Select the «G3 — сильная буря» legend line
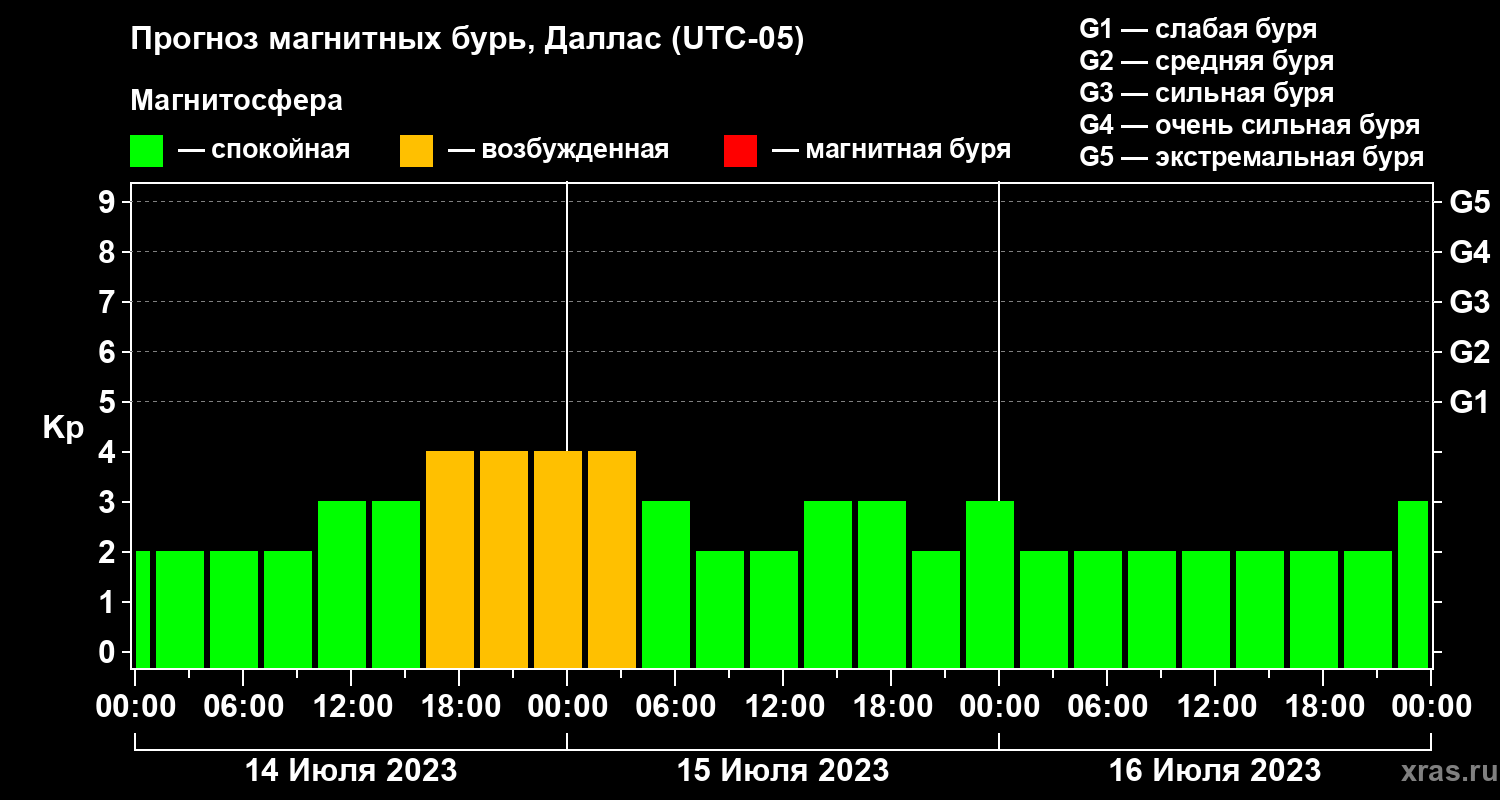 click(x=1207, y=93)
